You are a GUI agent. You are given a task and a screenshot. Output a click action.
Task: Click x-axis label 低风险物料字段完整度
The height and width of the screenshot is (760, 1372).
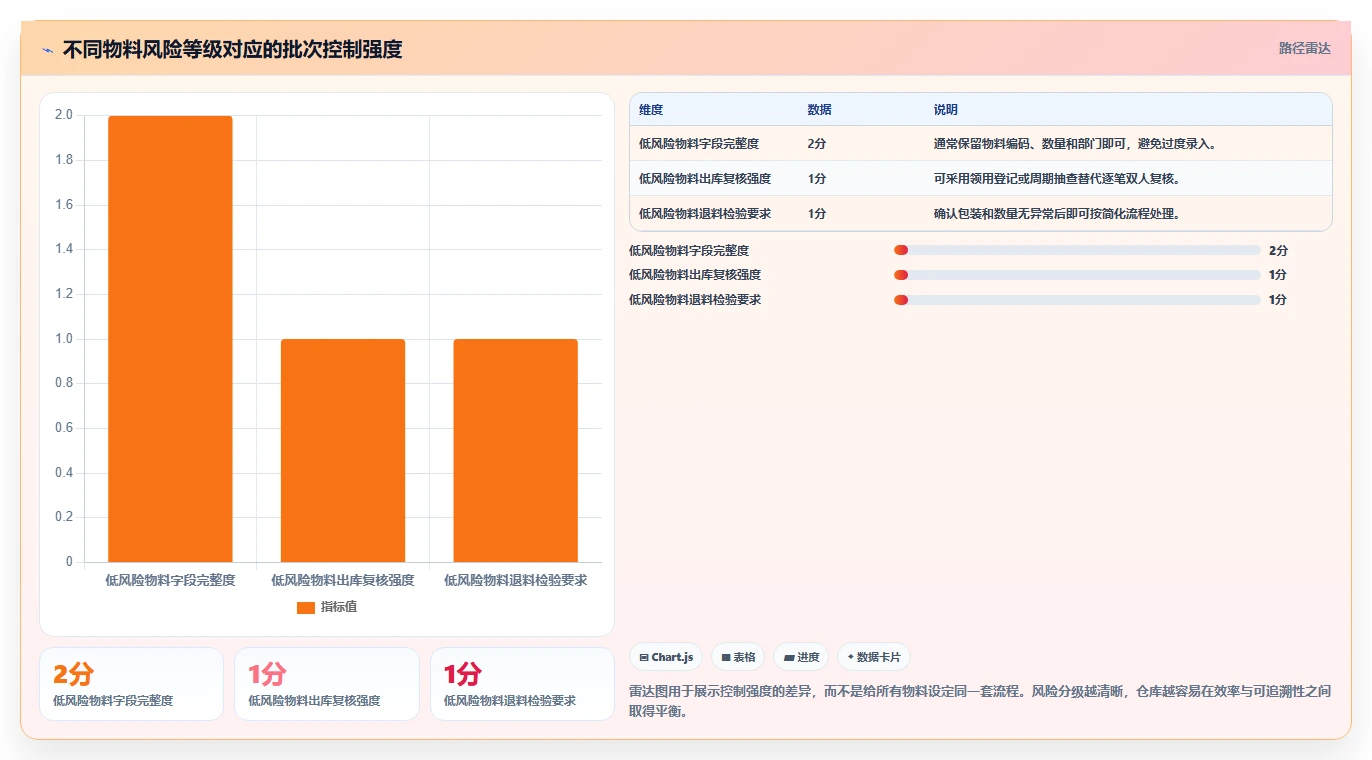[170, 580]
